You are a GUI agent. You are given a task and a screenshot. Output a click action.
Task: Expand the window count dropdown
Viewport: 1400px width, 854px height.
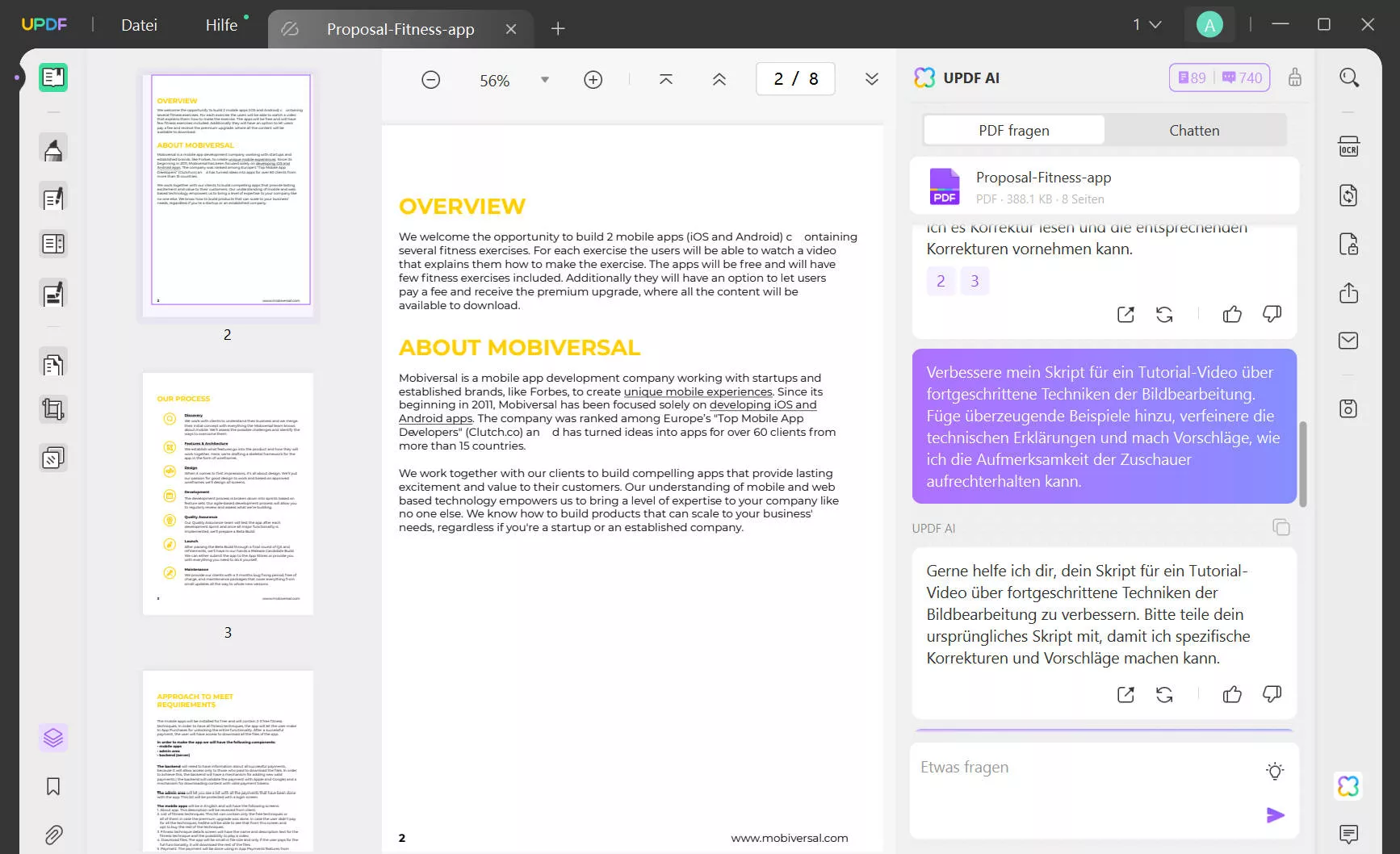[x=1147, y=25]
